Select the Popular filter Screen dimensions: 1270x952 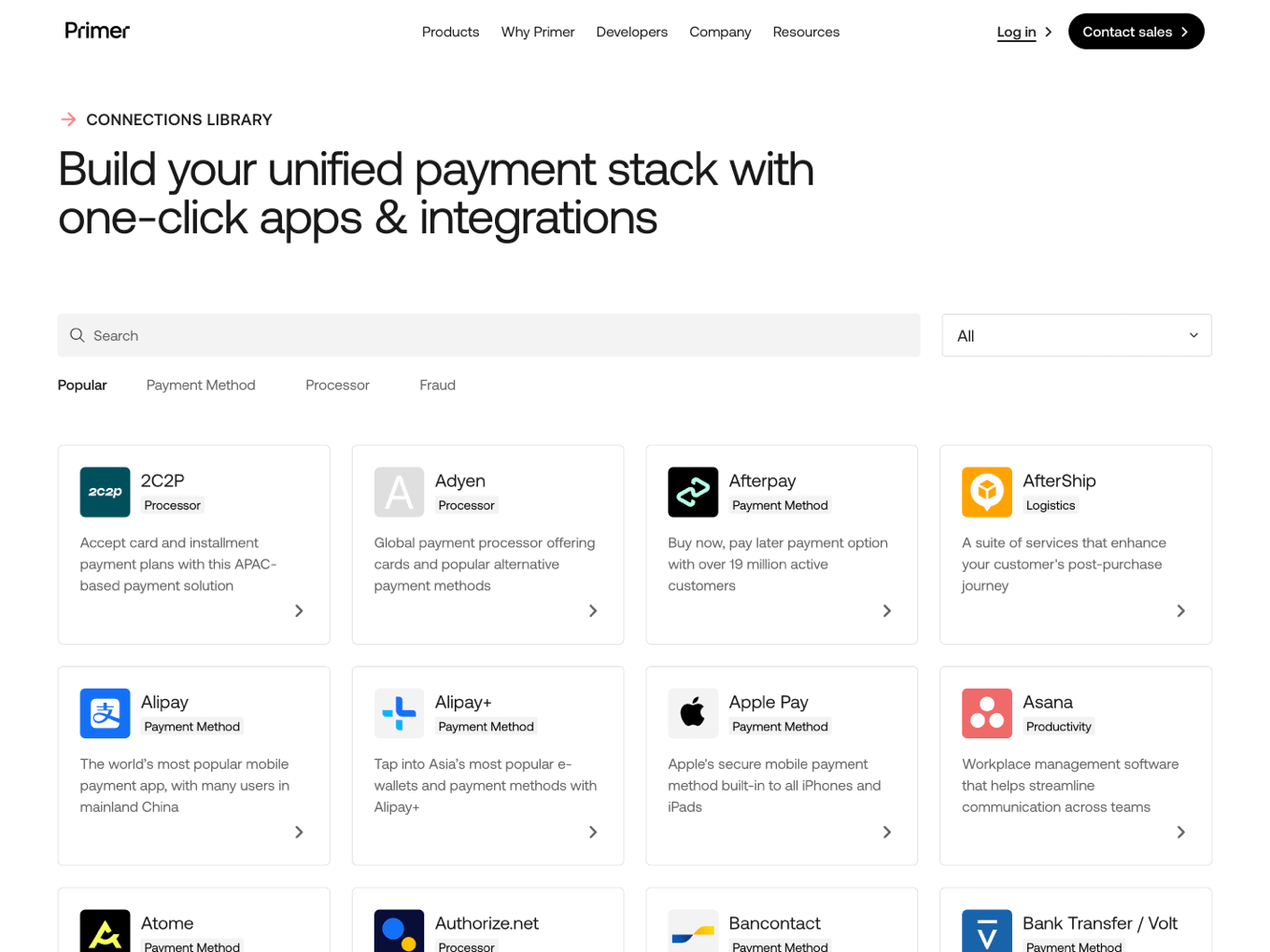pos(81,385)
